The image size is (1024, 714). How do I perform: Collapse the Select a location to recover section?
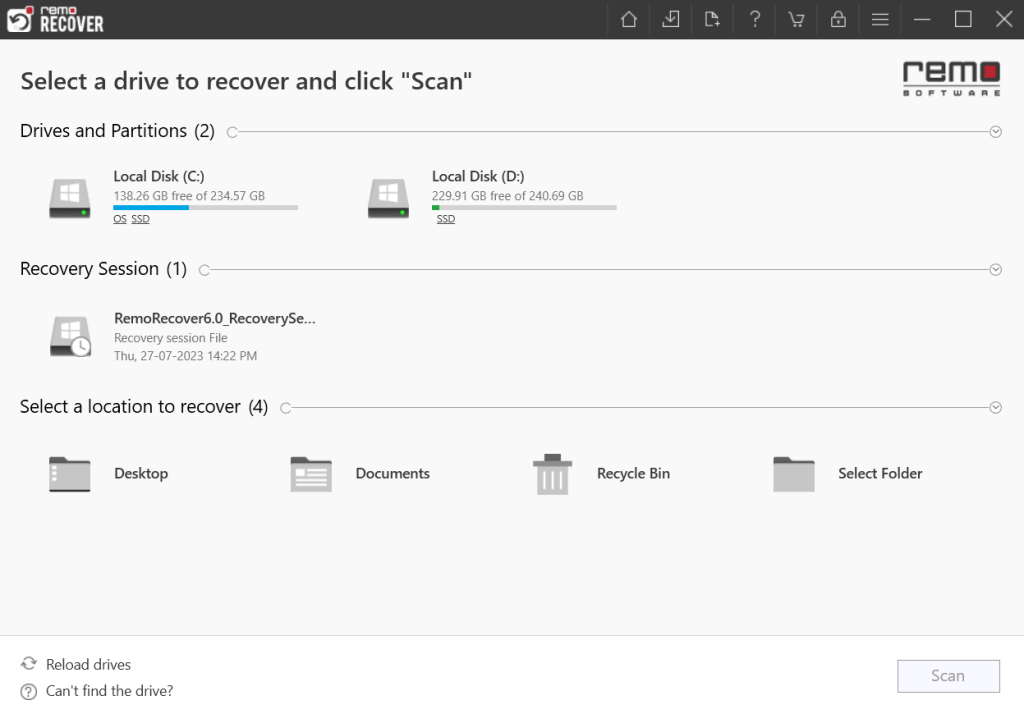pos(995,408)
